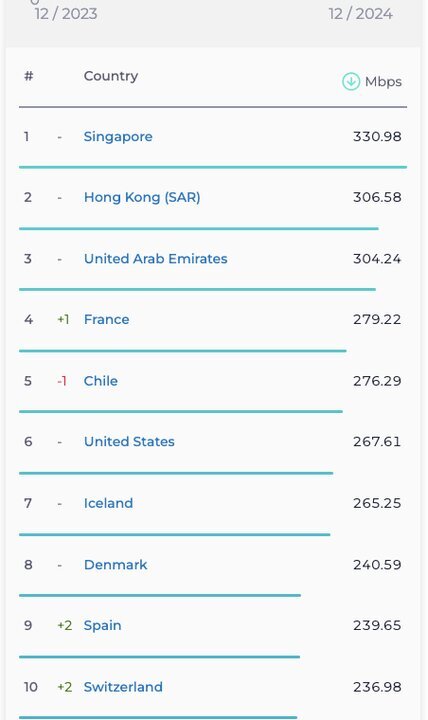Select the 12 / 2023 date label
The width and height of the screenshot is (428, 720).
pyautogui.click(x=66, y=14)
